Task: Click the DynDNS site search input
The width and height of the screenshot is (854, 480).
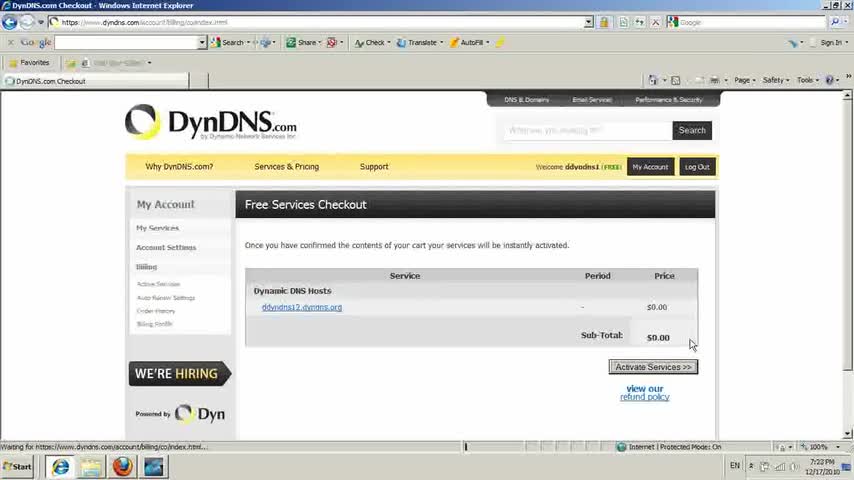Action: tap(587, 131)
